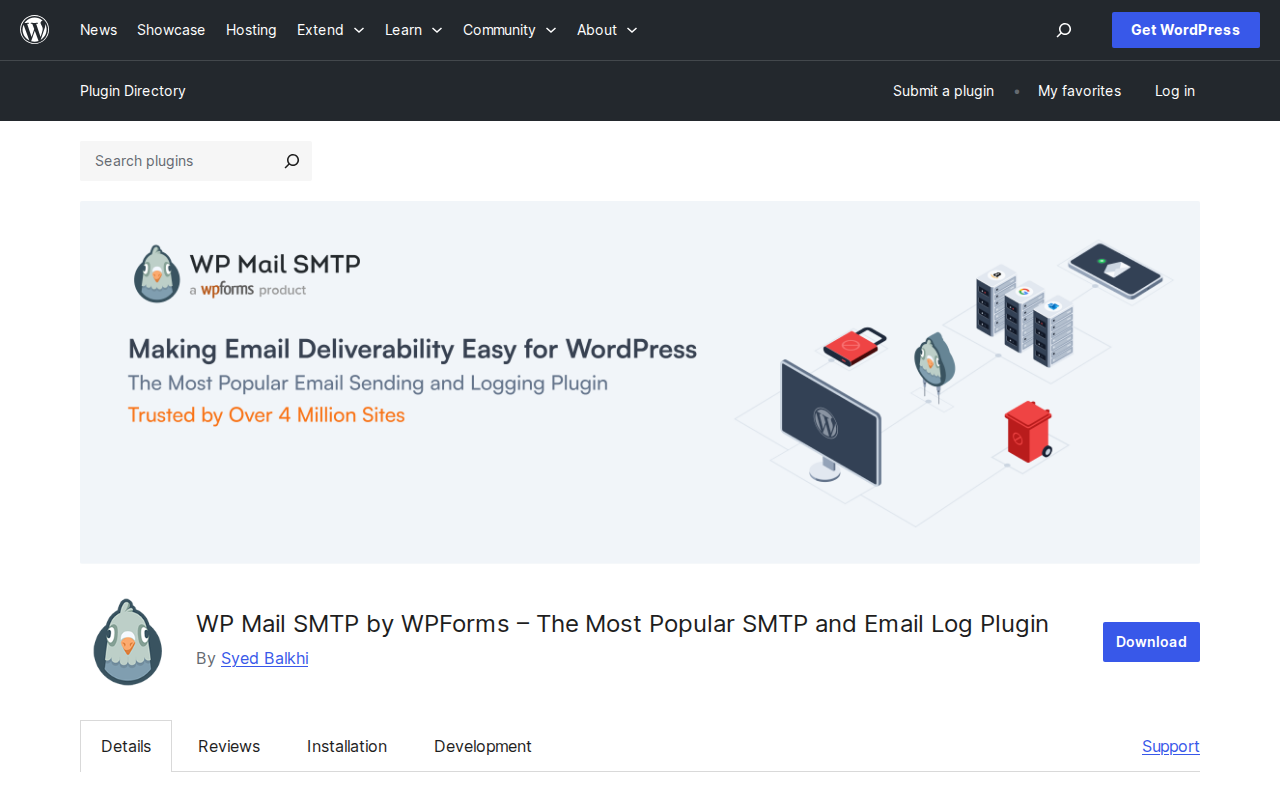This screenshot has height=800, width=1280.
Task: Click the WP Mail SMTP bird plugin icon
Action: tap(127, 641)
